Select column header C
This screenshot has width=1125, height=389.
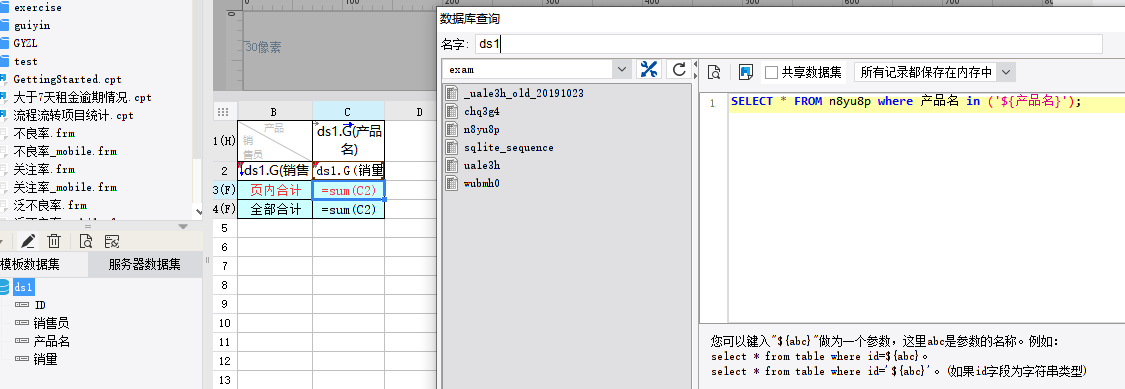point(348,111)
